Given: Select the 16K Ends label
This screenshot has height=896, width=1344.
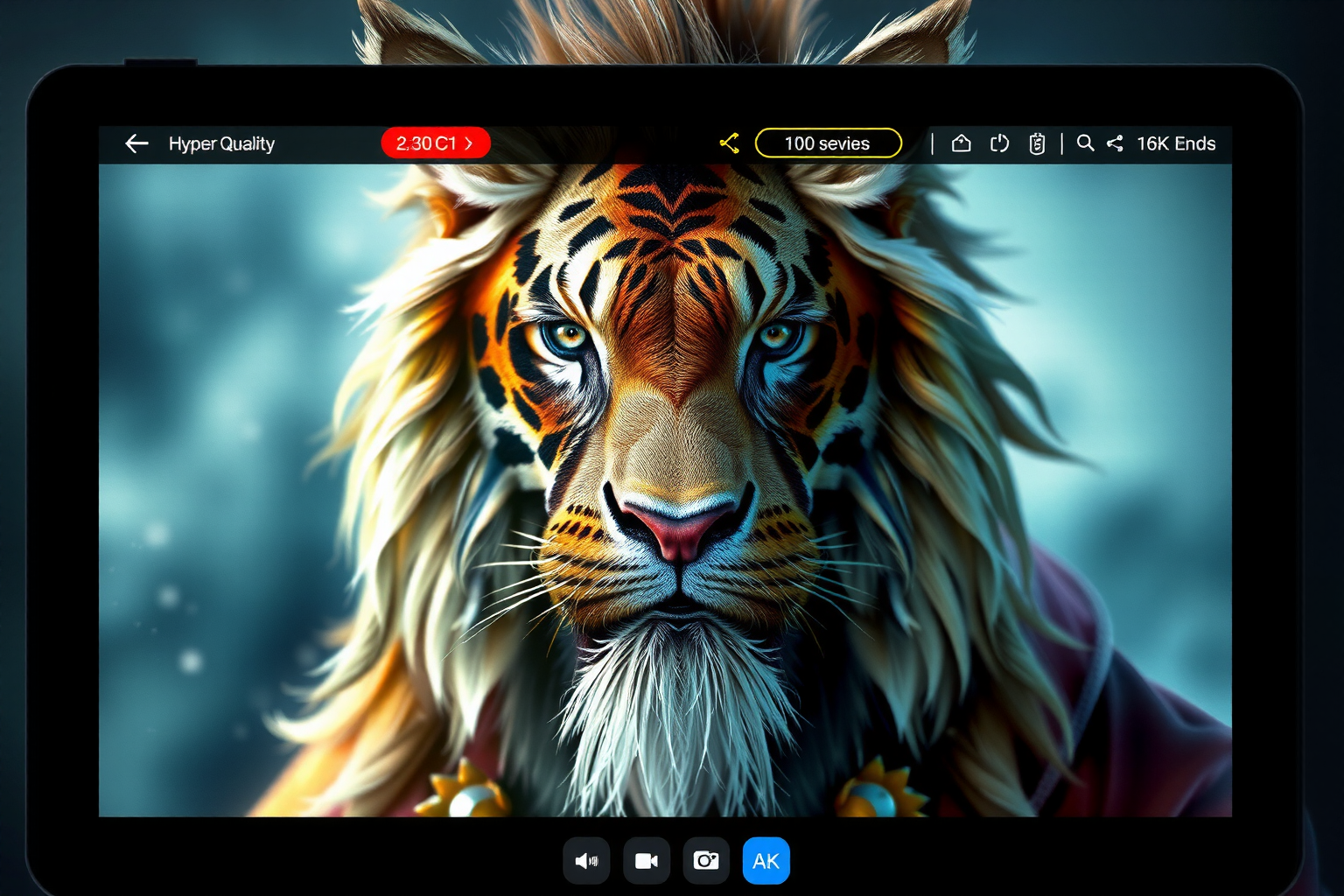Looking at the screenshot, I should [x=1175, y=143].
